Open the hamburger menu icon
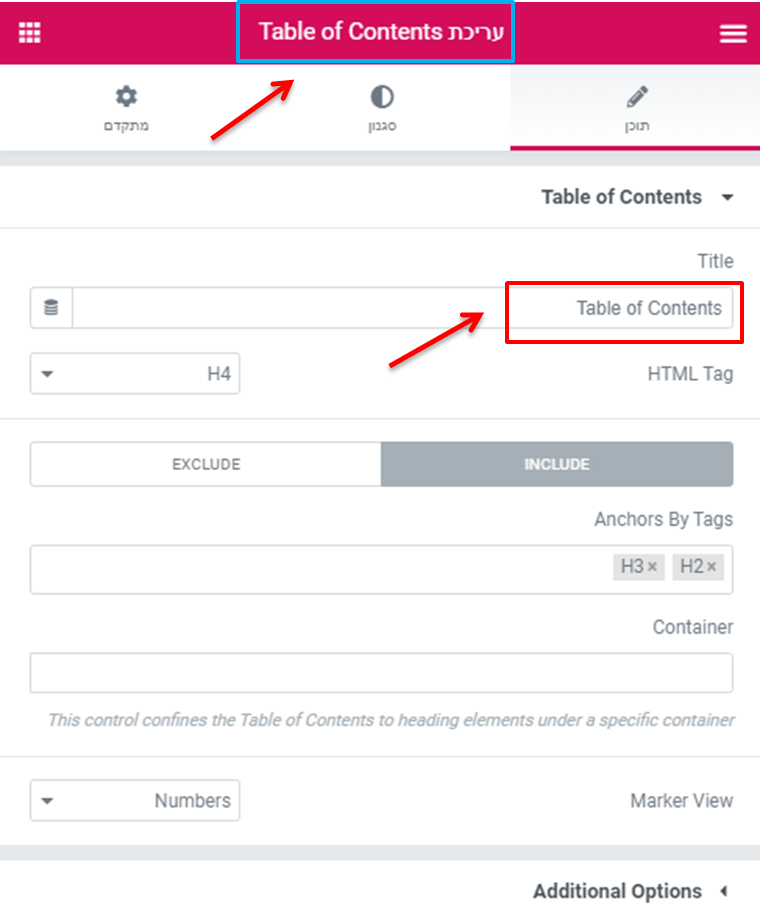 point(733,33)
